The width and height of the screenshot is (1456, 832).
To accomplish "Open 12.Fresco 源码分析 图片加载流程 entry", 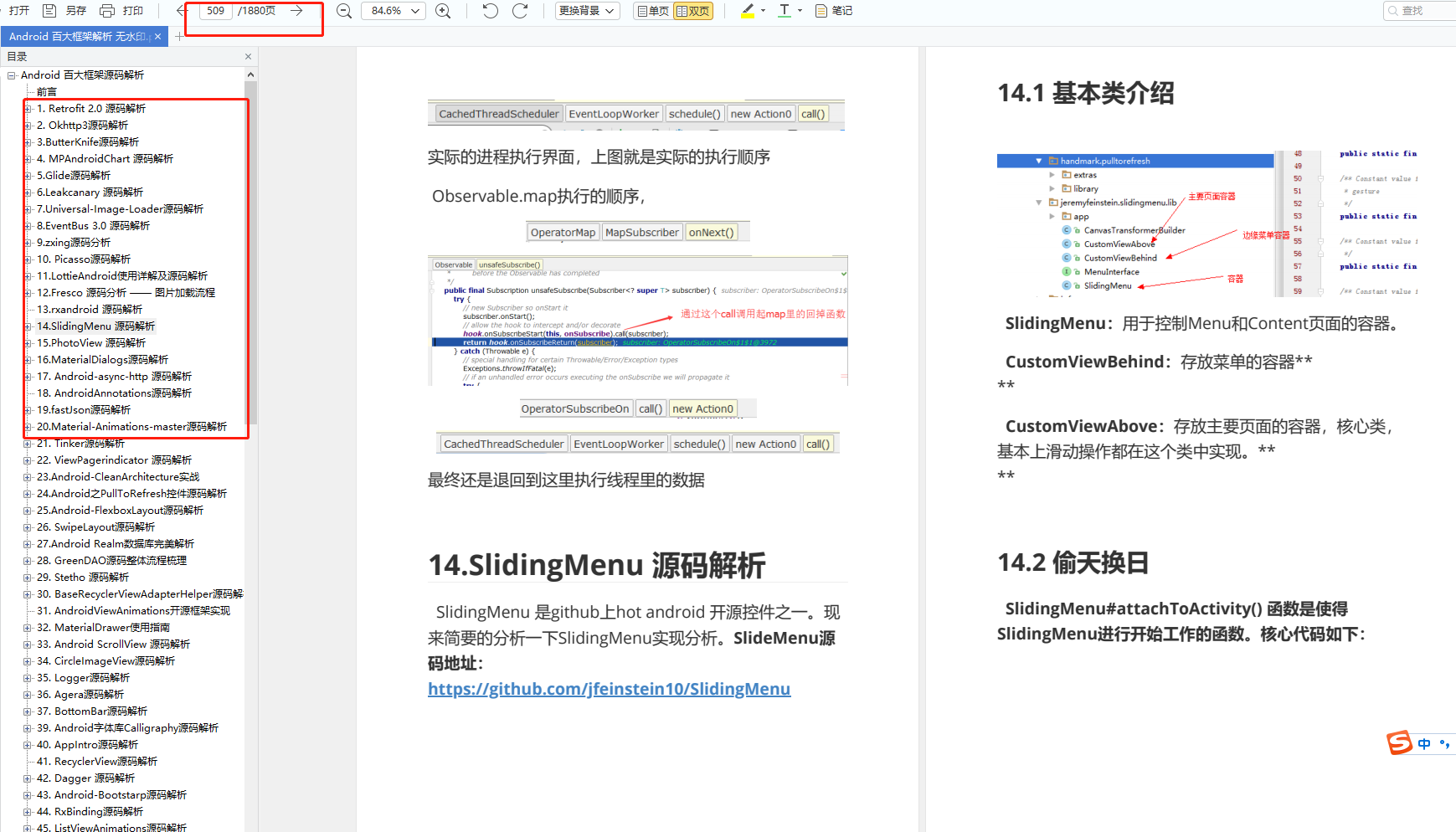I will click(126, 293).
